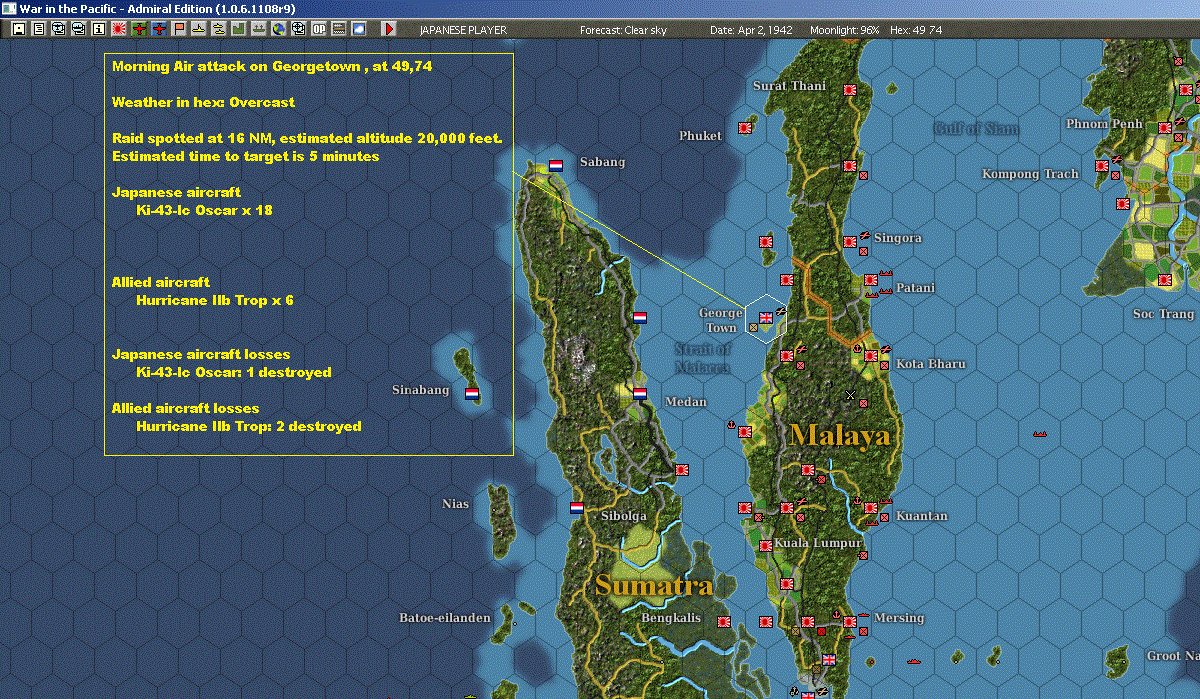Select the Dutch flag base near Sibolga
This screenshot has width=1200, height=699.
pos(576,508)
